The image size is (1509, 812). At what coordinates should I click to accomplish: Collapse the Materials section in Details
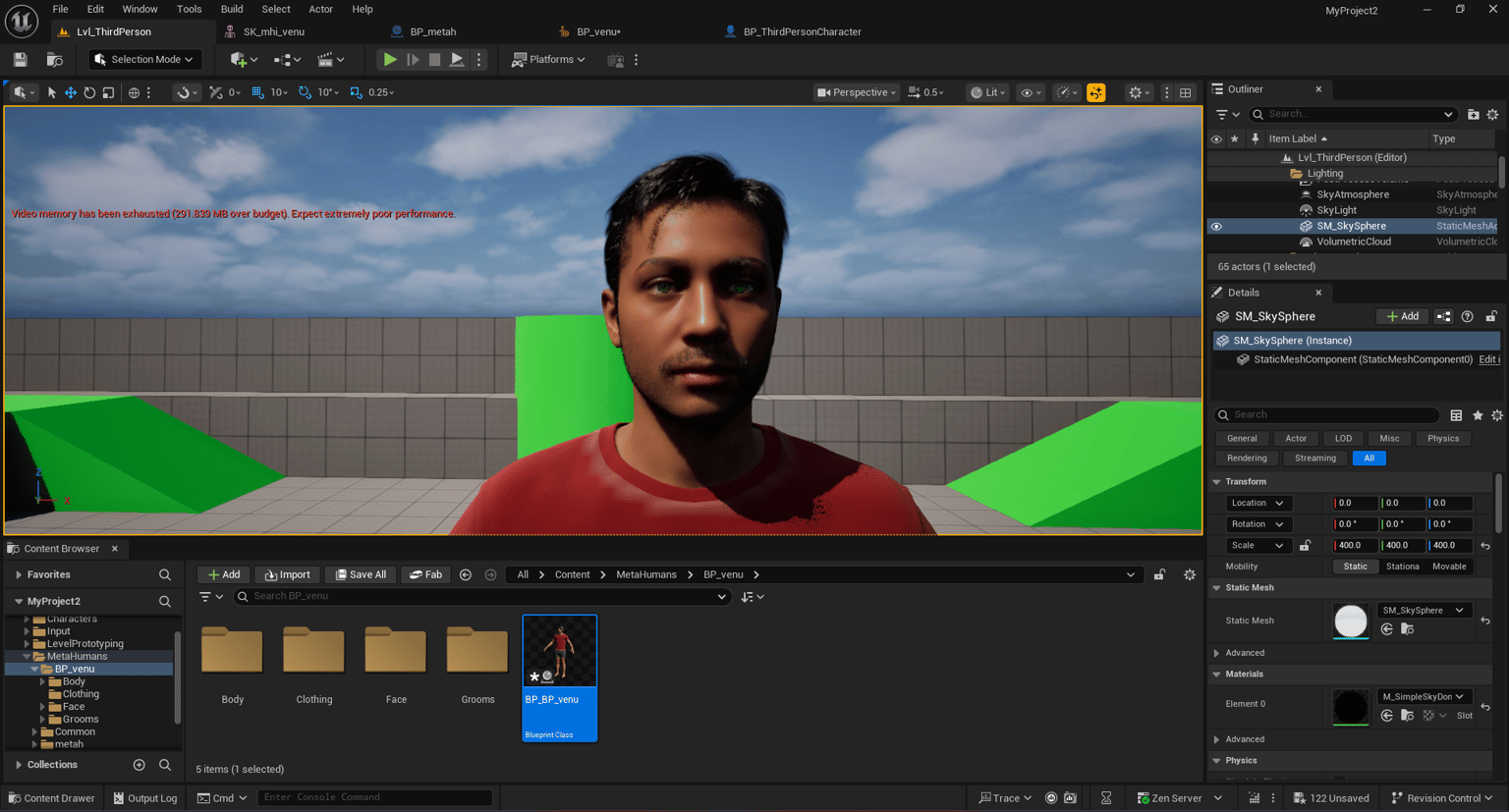pos(1217,675)
